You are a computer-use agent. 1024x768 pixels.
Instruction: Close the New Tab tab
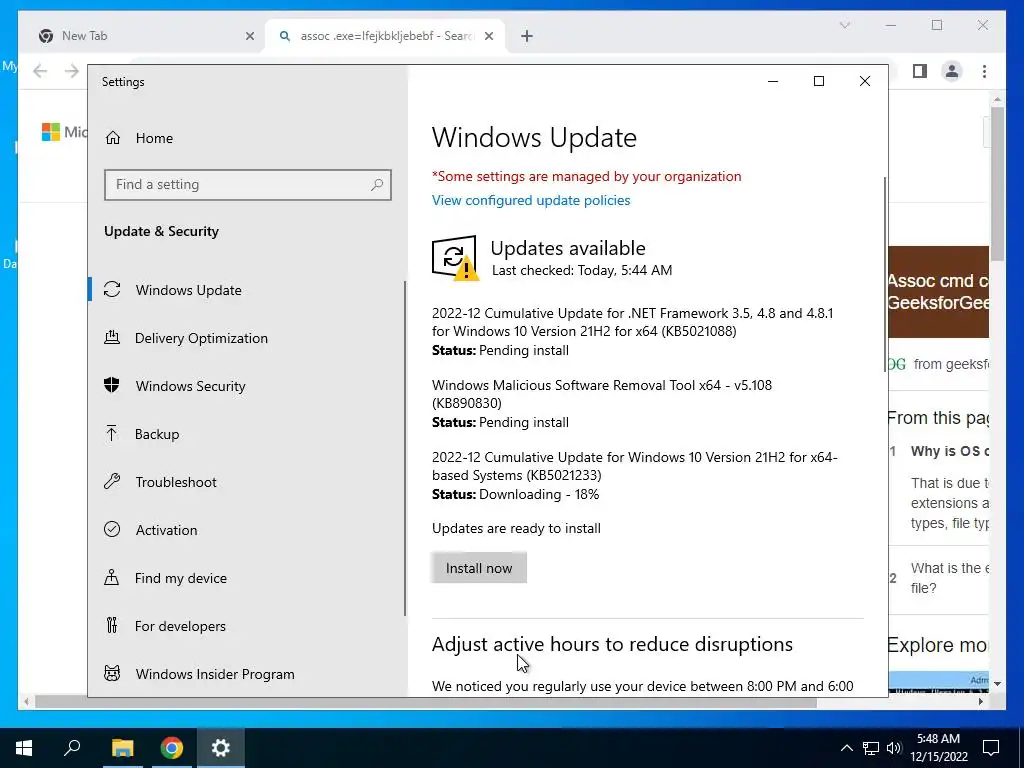click(249, 37)
